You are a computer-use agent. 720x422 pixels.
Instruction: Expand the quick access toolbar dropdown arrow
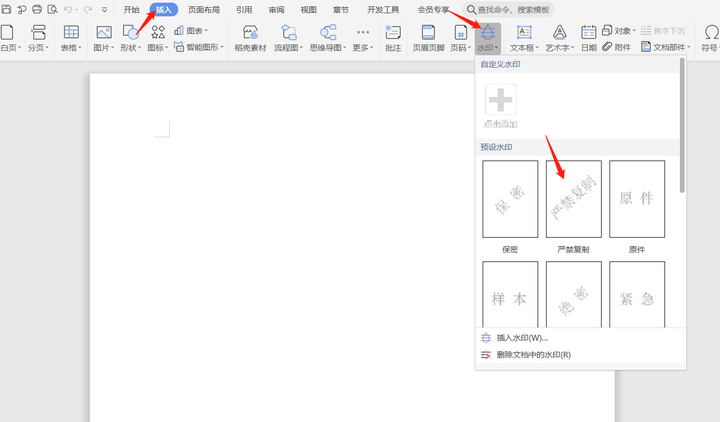click(104, 9)
